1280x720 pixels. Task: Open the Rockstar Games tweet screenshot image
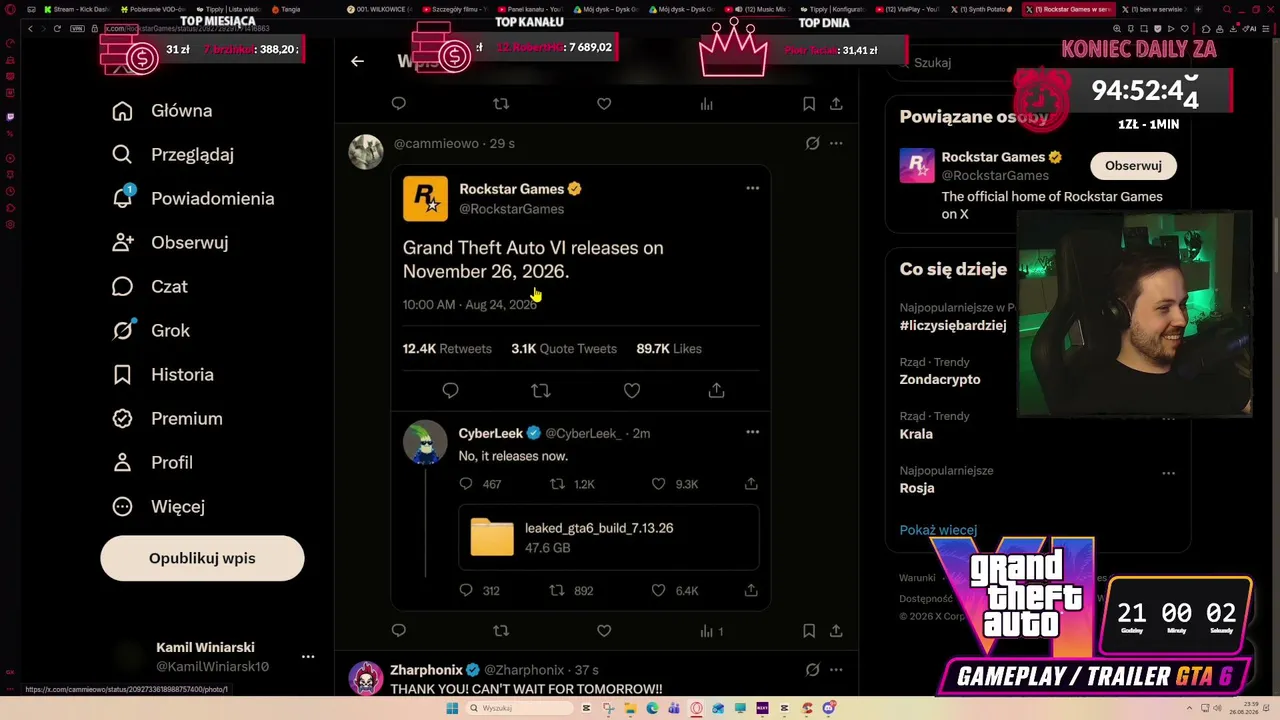[x=580, y=388]
